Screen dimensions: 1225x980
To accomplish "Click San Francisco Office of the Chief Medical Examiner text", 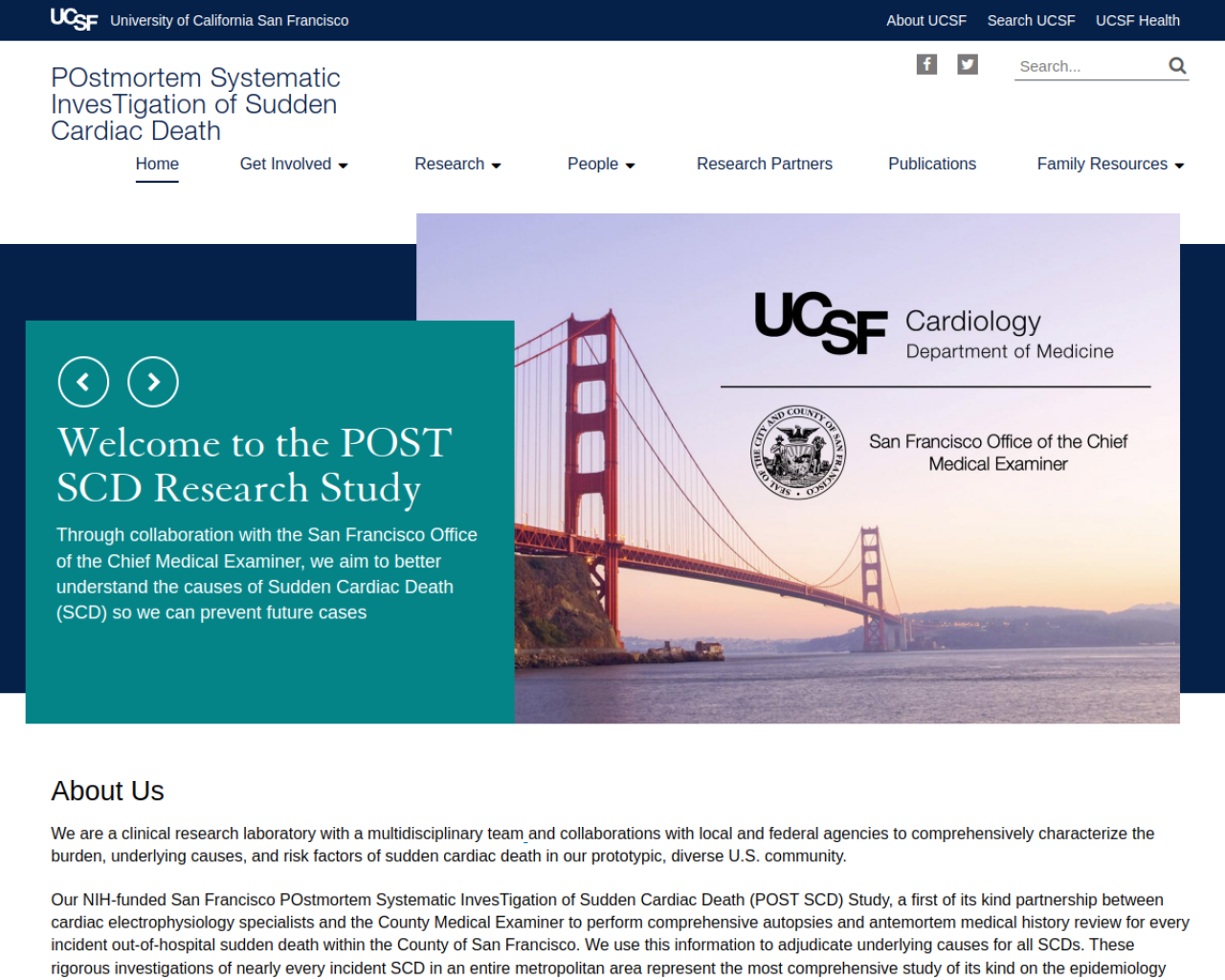I will coord(998,453).
